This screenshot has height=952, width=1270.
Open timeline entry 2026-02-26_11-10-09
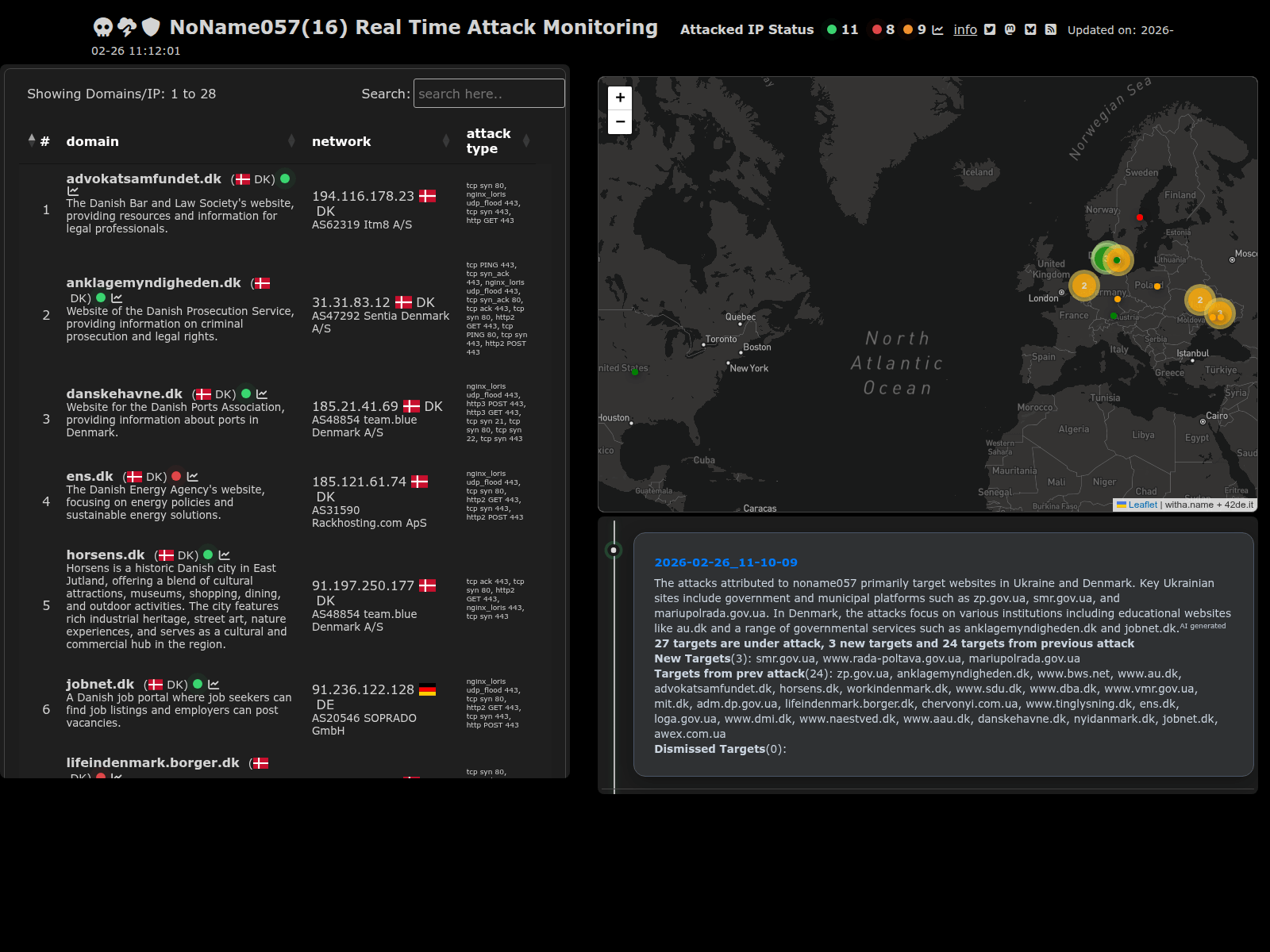(x=725, y=562)
